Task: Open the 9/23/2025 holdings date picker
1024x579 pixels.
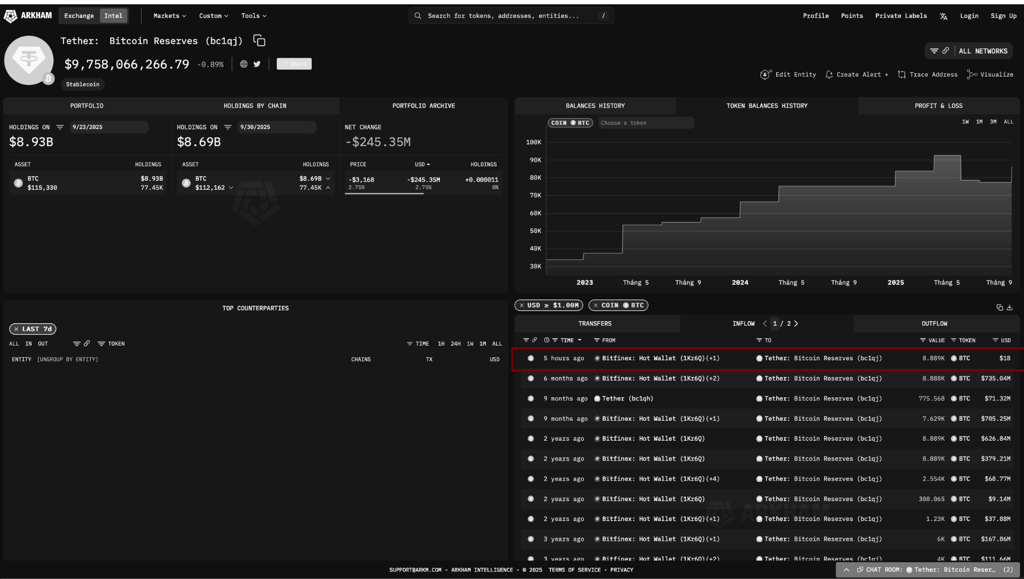Action: click(x=109, y=127)
